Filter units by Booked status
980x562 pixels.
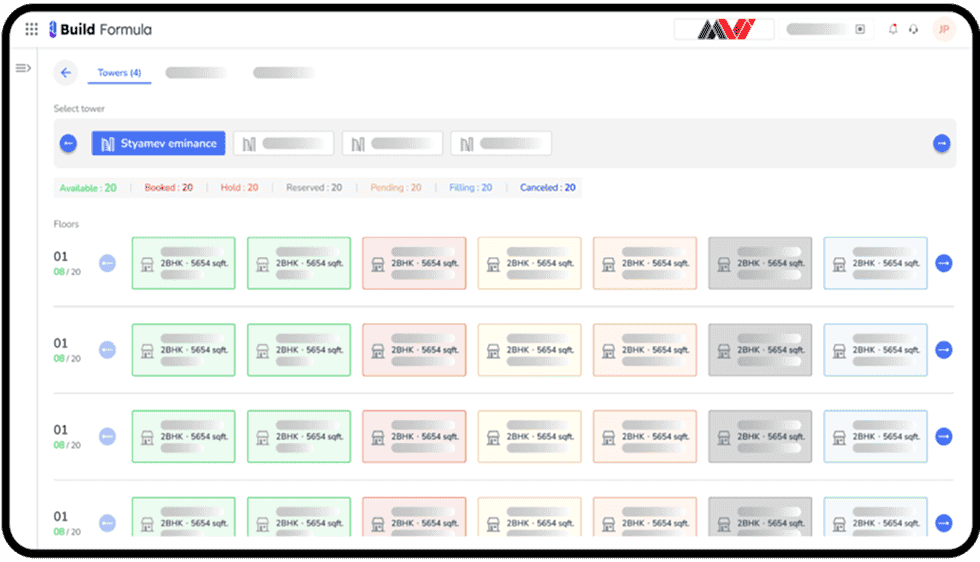(169, 188)
